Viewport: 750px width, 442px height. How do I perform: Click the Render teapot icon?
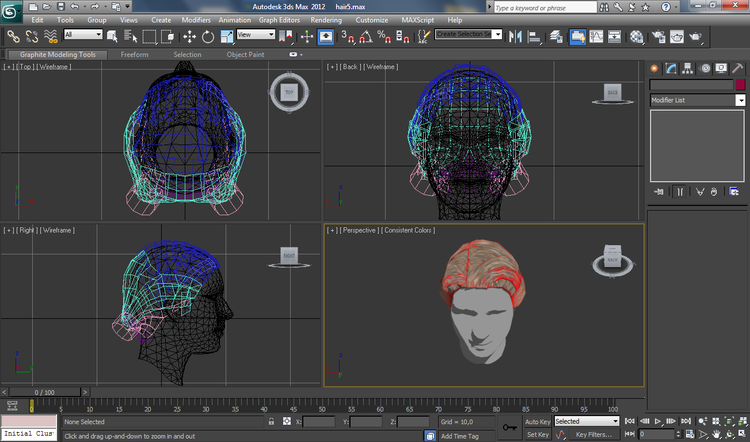695,37
